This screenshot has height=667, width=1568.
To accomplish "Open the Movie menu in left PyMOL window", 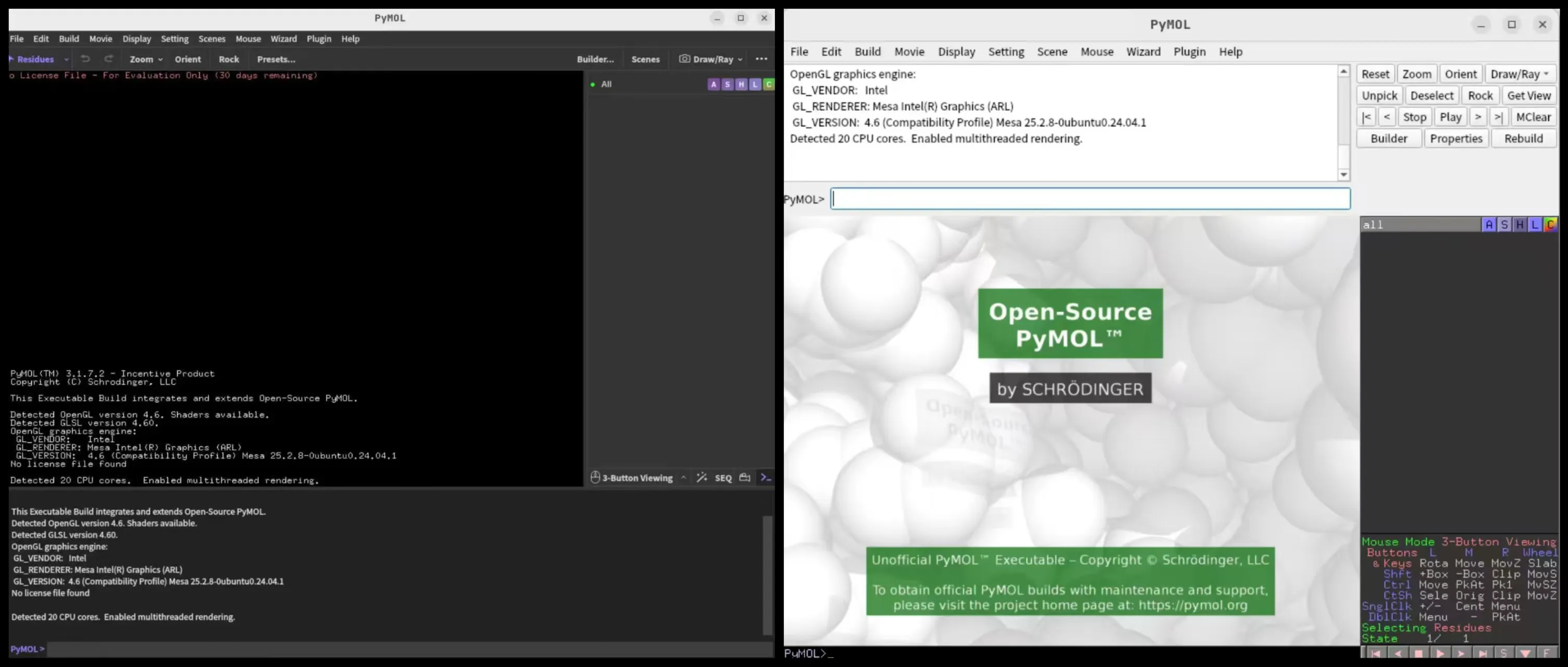I will (101, 39).
